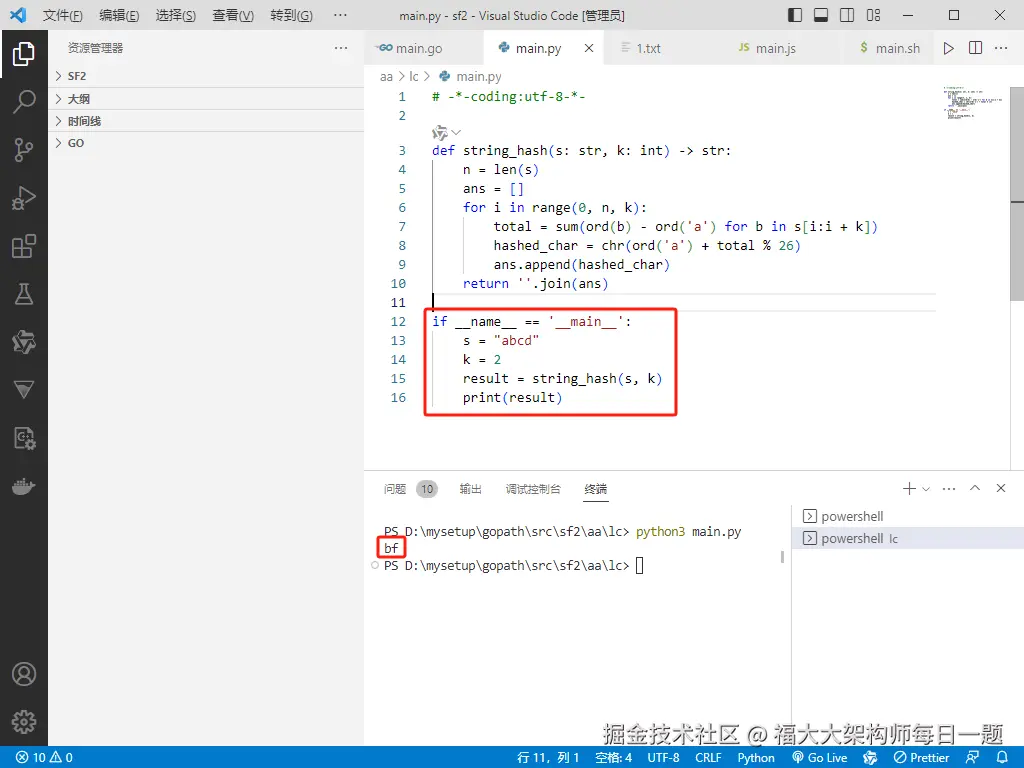Image resolution: width=1024 pixels, height=768 pixels.
Task: Customize layout icon in title bar
Action: [874, 15]
